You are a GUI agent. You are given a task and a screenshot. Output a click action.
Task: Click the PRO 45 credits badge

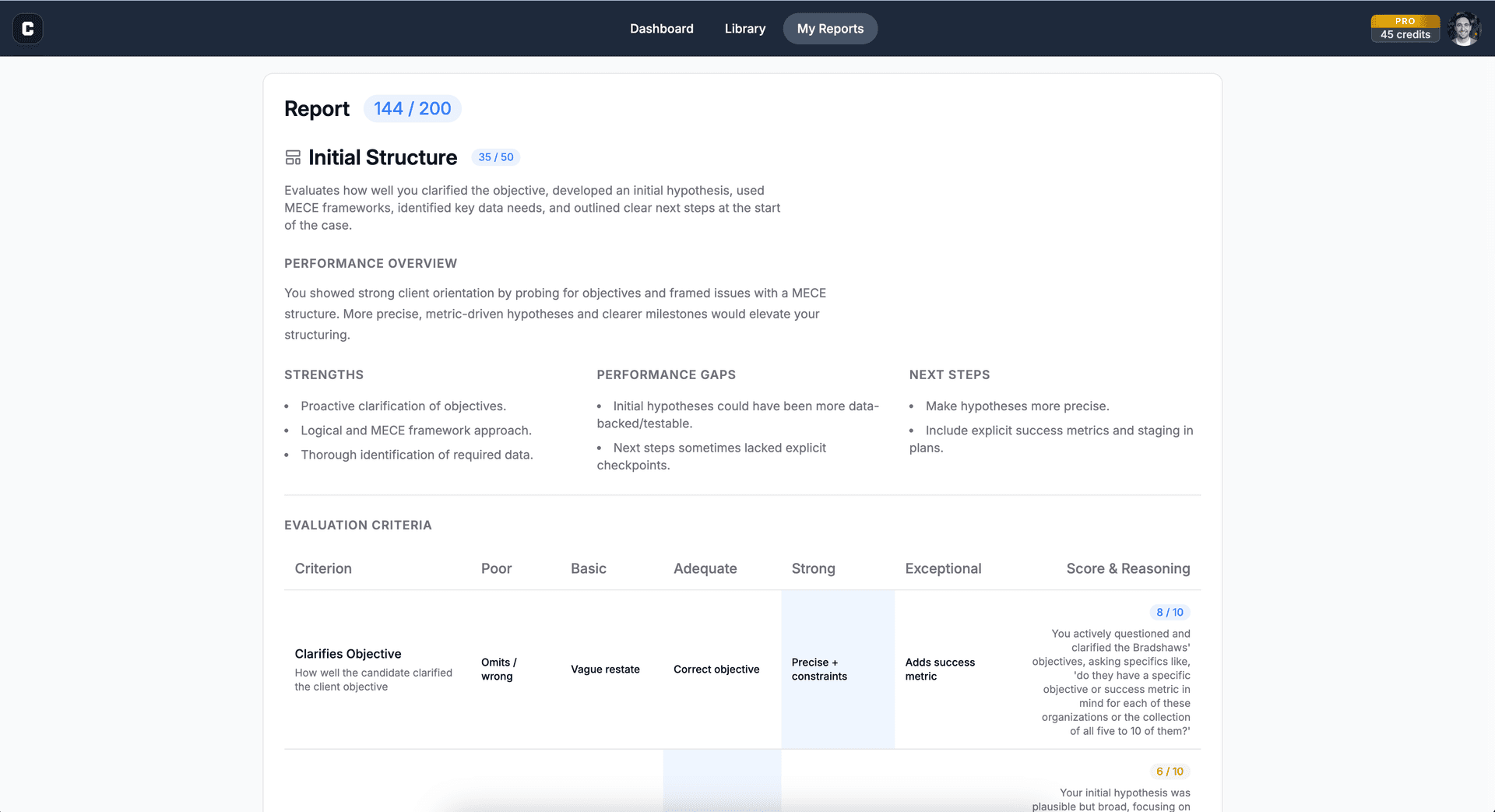click(x=1405, y=29)
